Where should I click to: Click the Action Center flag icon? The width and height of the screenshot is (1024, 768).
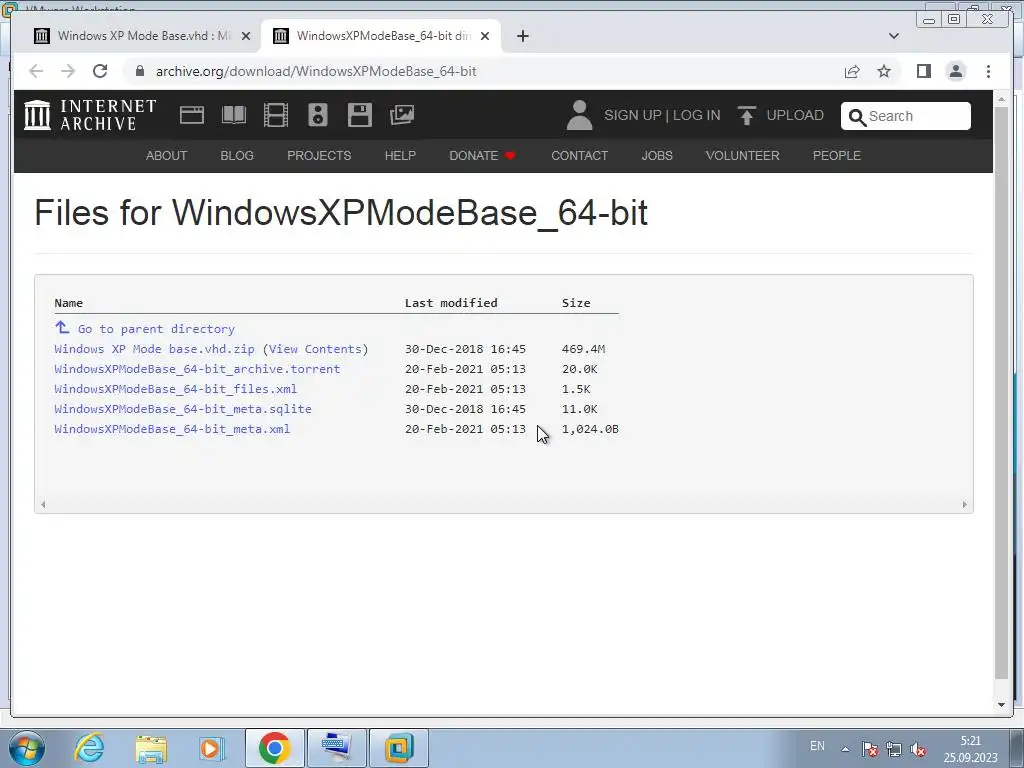869,749
